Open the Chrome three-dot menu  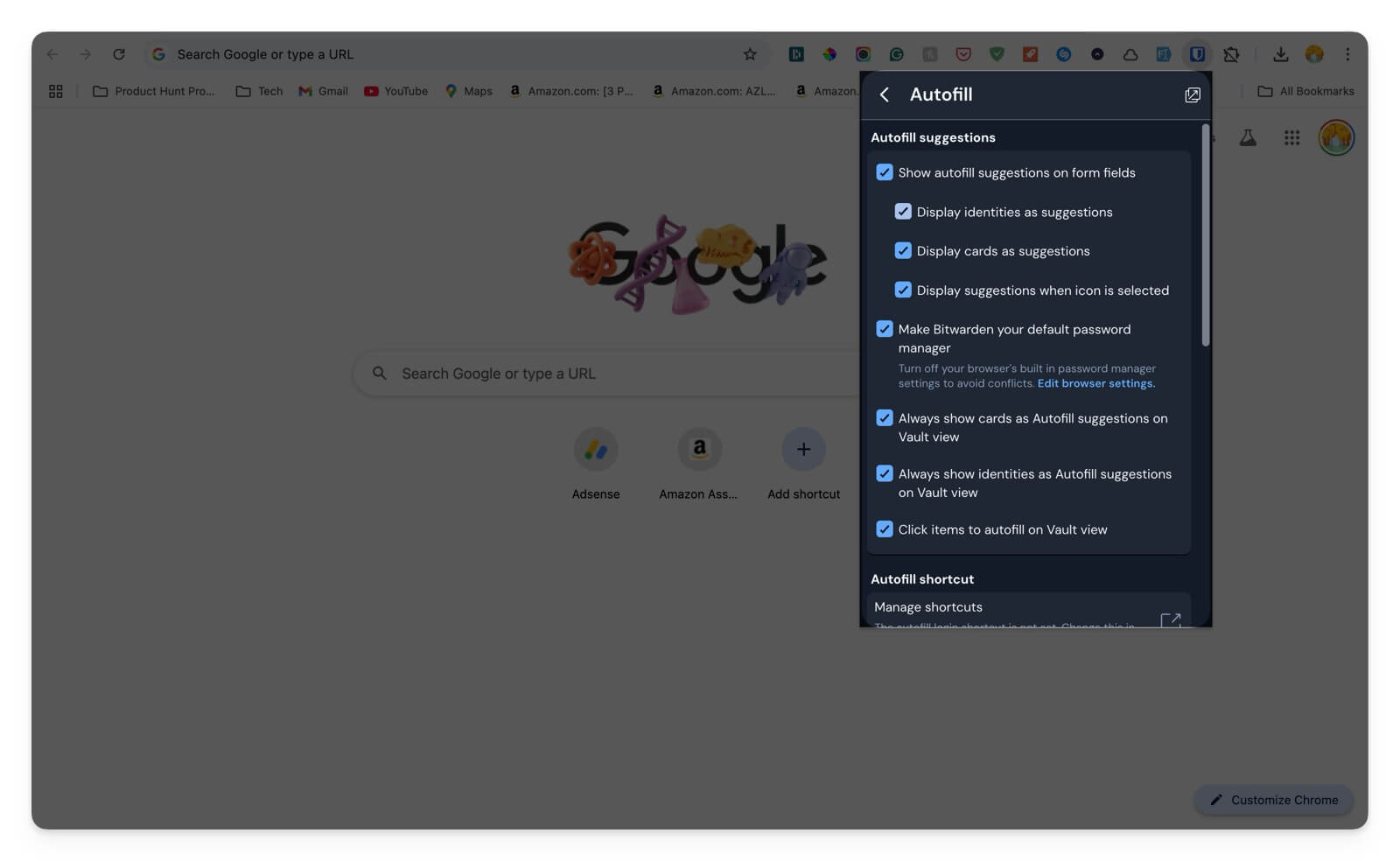(x=1347, y=54)
